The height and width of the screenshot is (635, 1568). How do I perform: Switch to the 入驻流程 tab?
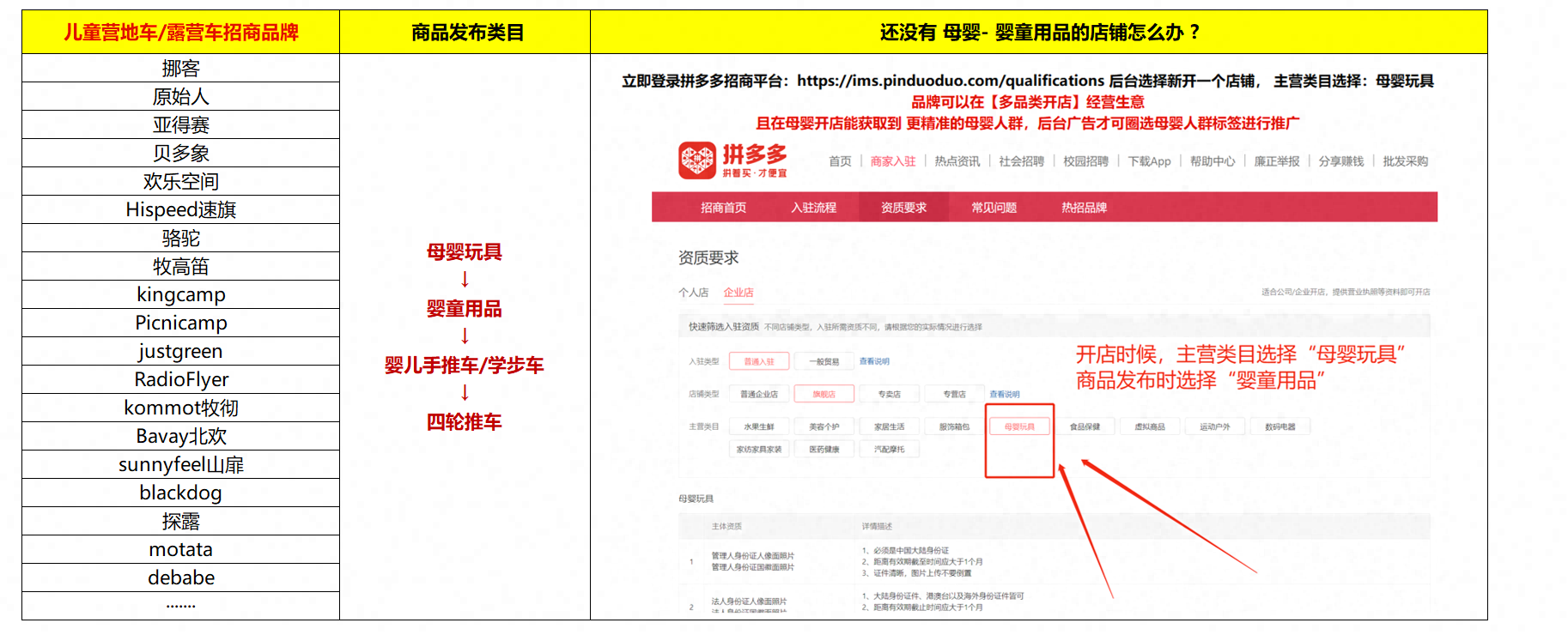(813, 208)
